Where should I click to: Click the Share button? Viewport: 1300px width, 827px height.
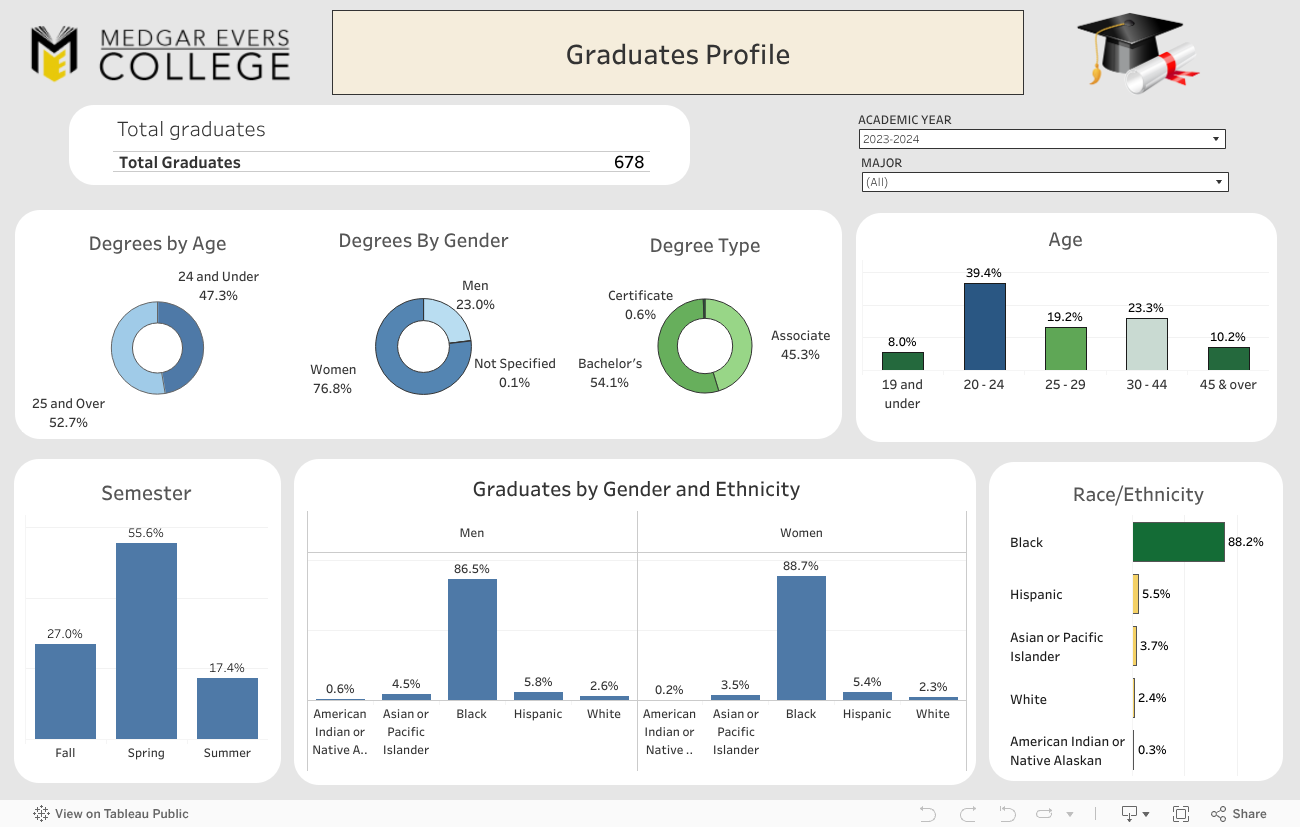[x=1238, y=814]
